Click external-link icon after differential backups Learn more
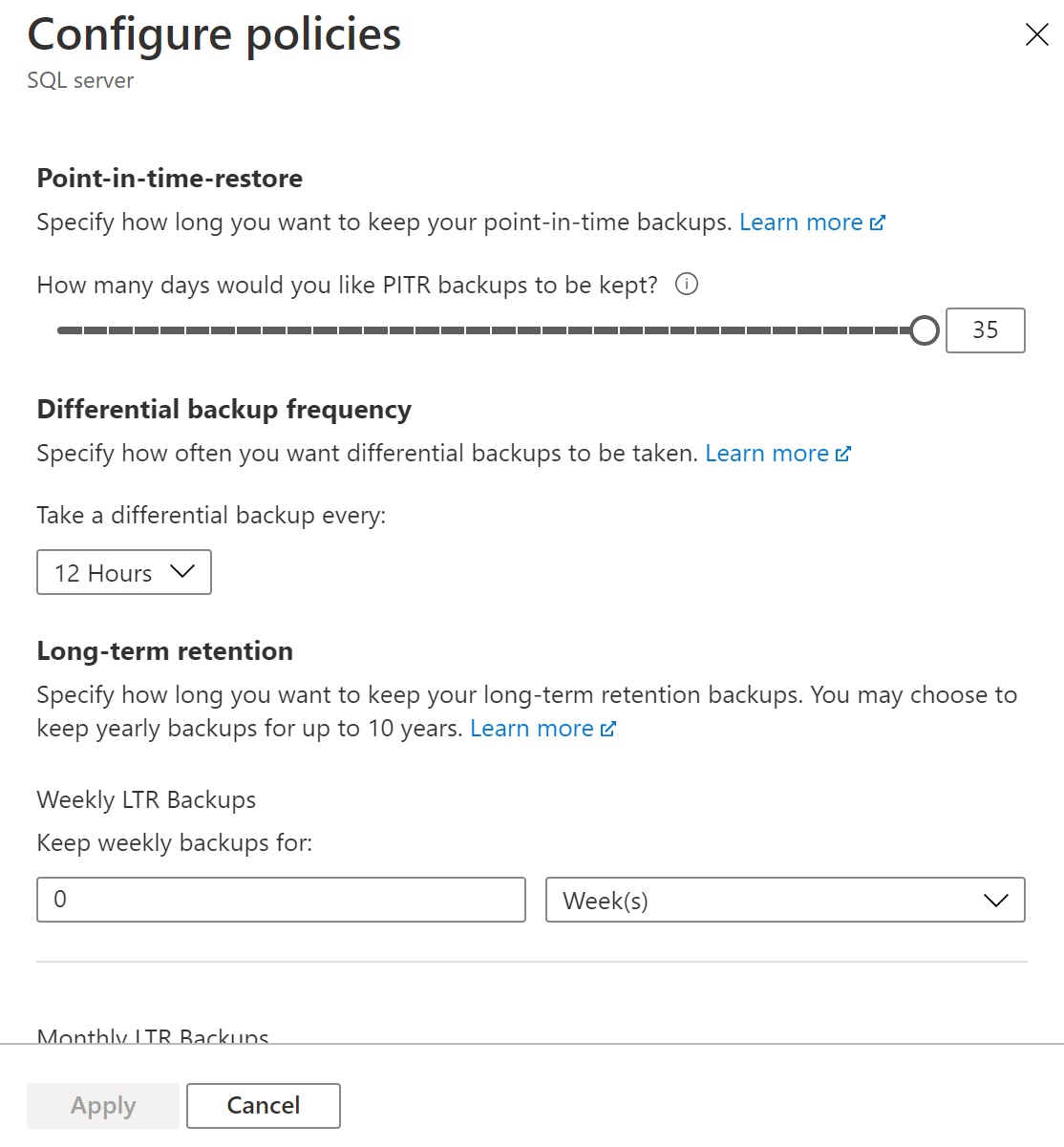Image resolution: width=1064 pixels, height=1147 pixels. pos(842,454)
